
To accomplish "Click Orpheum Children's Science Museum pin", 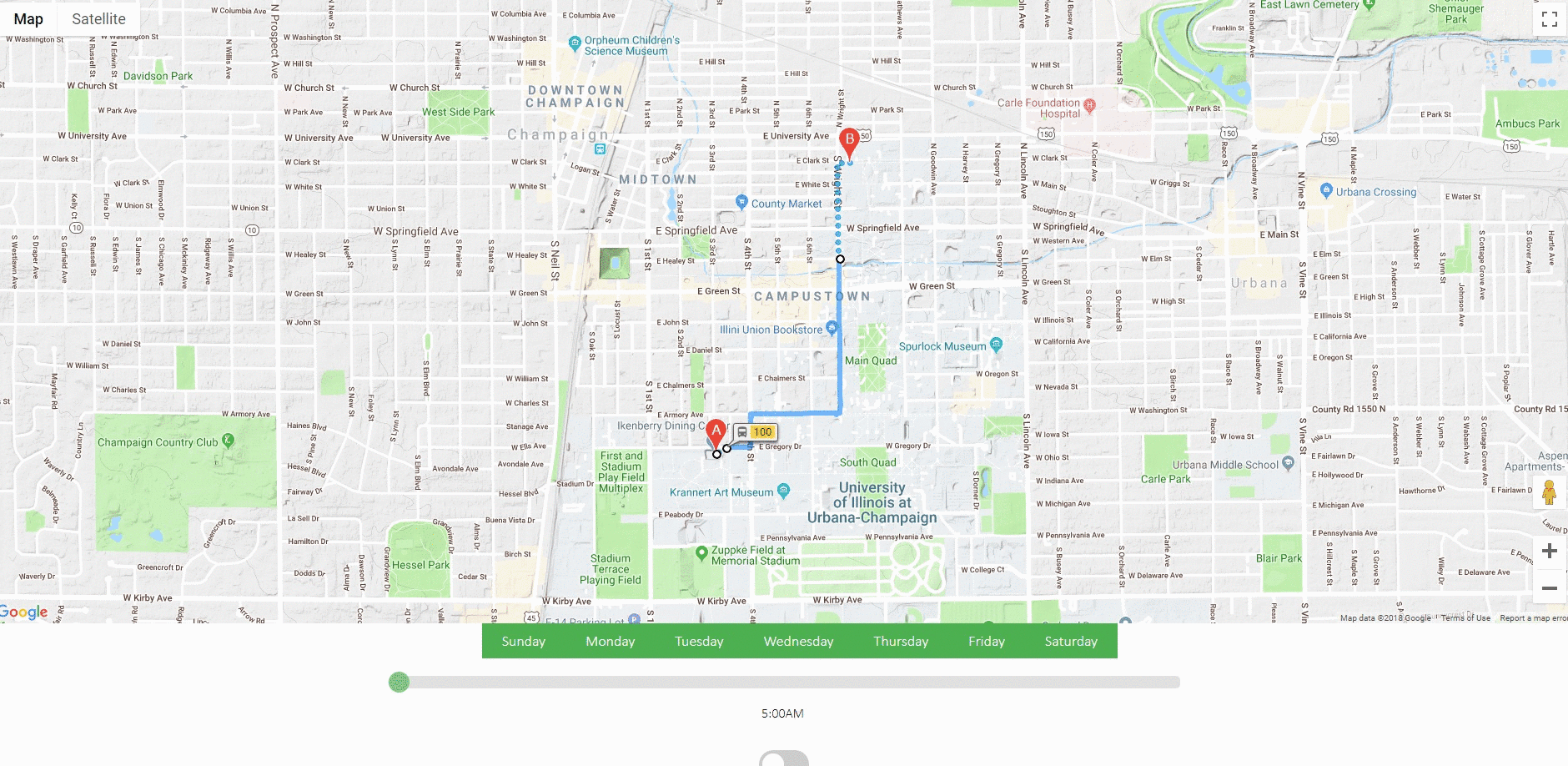I will coord(575,43).
